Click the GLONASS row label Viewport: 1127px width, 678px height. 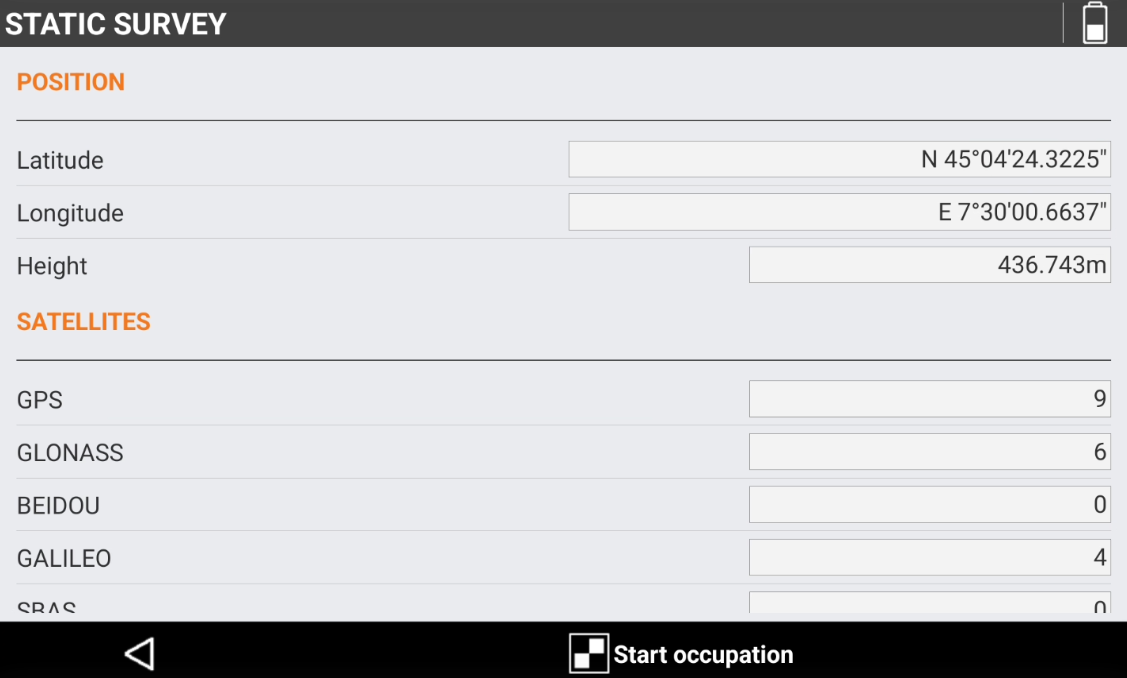(x=70, y=453)
